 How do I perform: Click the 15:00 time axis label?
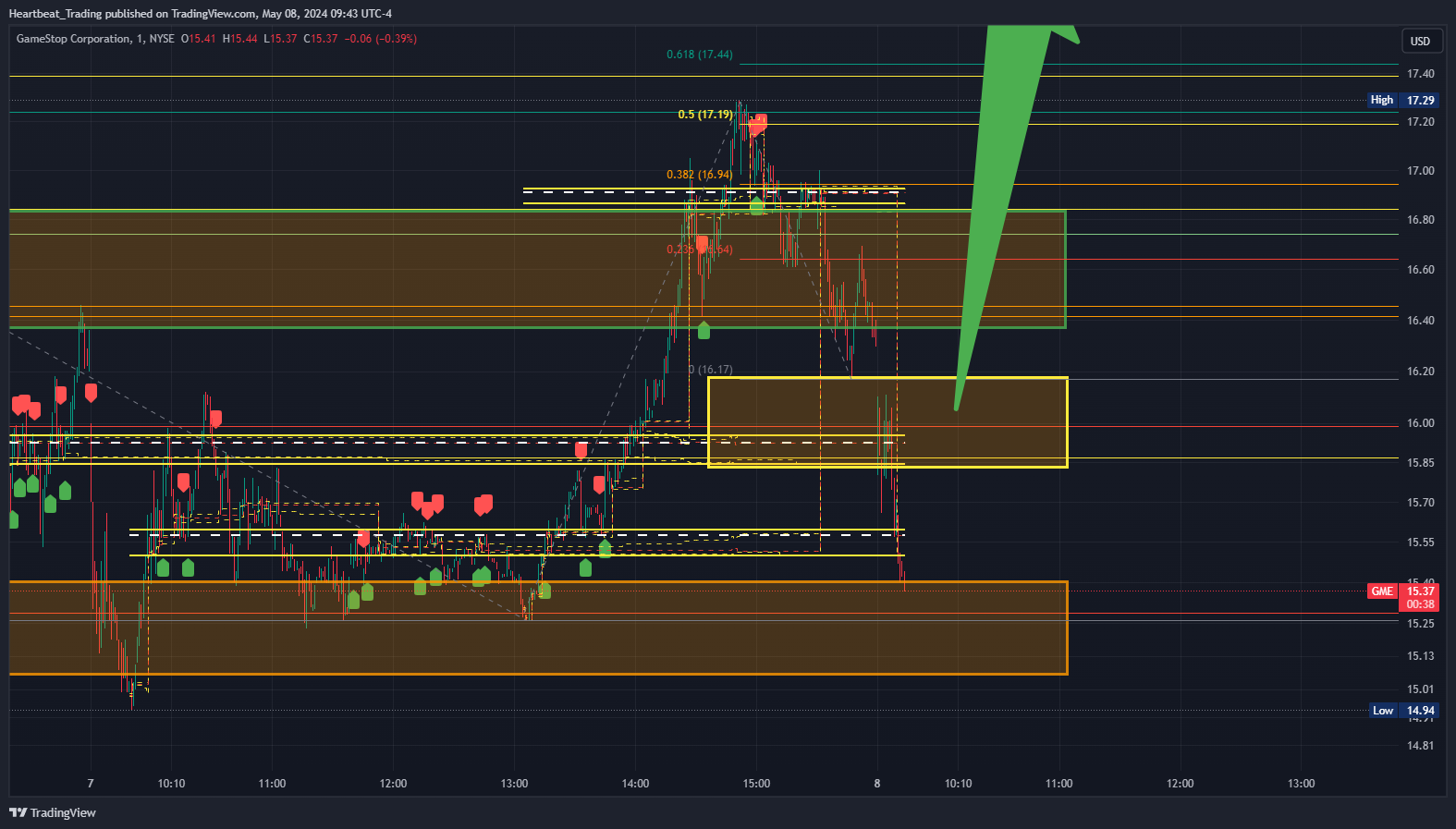[x=756, y=784]
